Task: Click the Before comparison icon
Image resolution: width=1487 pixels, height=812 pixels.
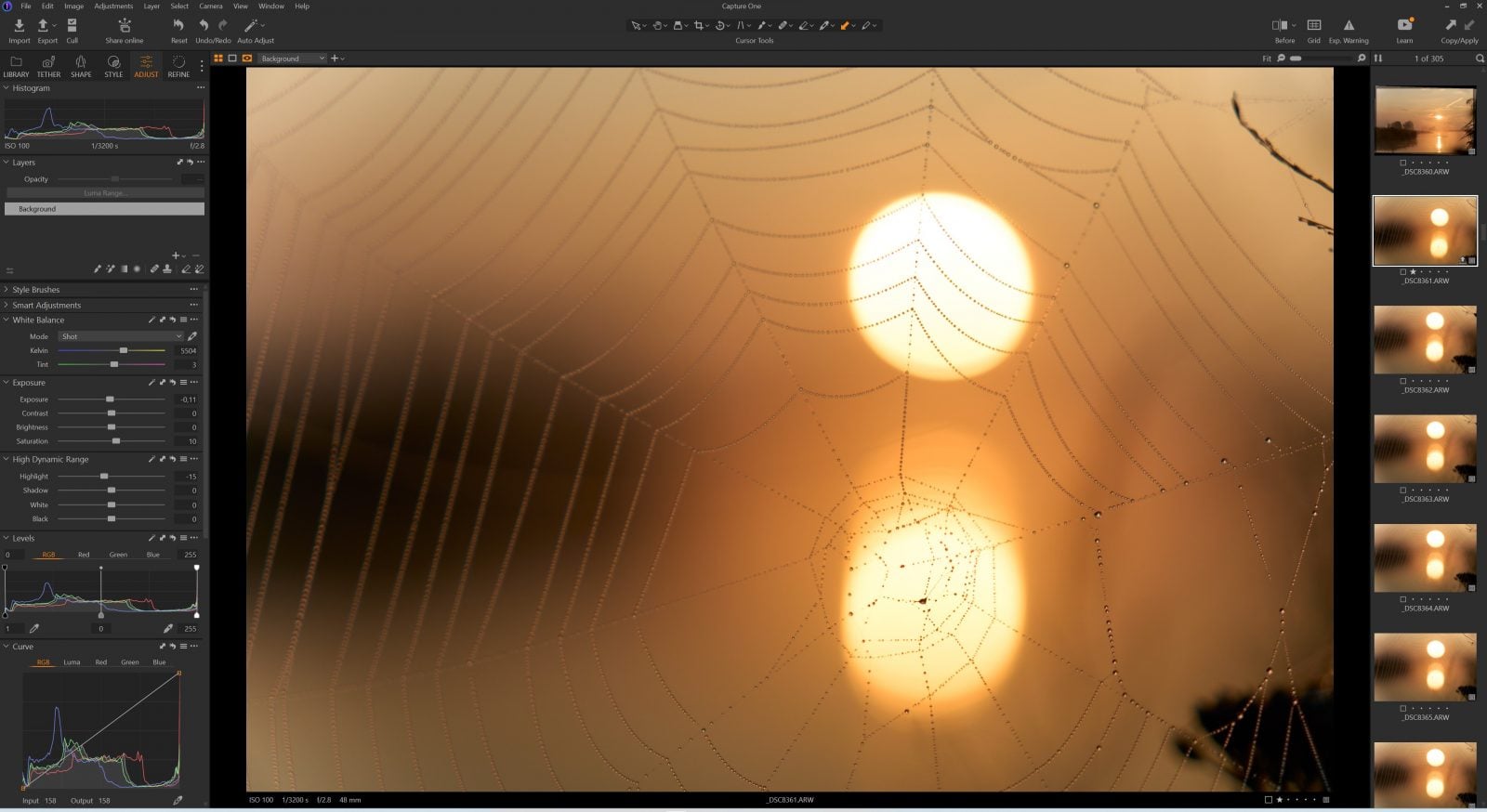Action: (x=1280, y=26)
